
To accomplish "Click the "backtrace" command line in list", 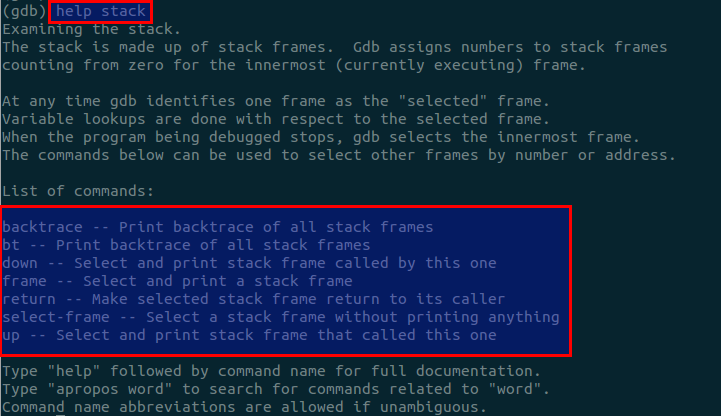I will click(218, 227).
